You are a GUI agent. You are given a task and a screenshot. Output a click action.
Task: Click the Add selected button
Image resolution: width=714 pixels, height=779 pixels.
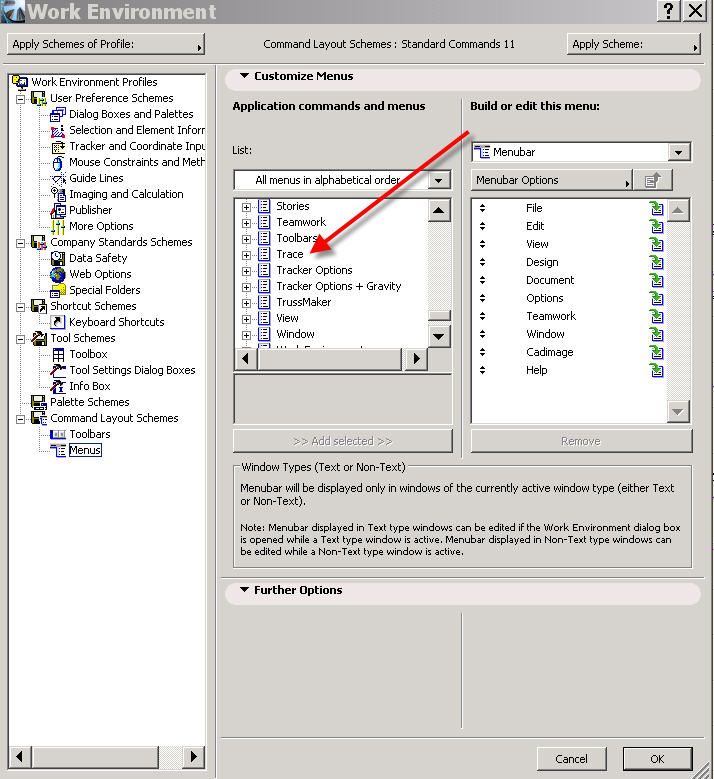coord(343,441)
